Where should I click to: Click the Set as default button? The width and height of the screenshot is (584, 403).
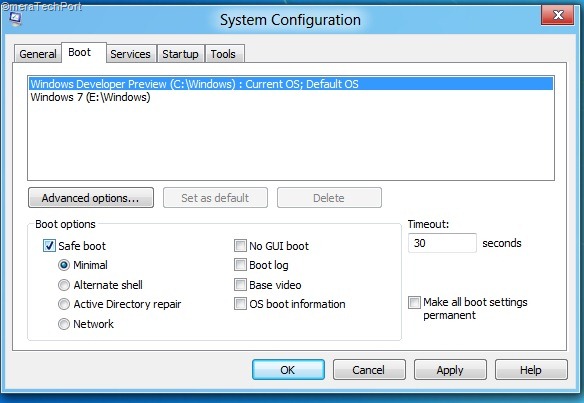click(215, 198)
